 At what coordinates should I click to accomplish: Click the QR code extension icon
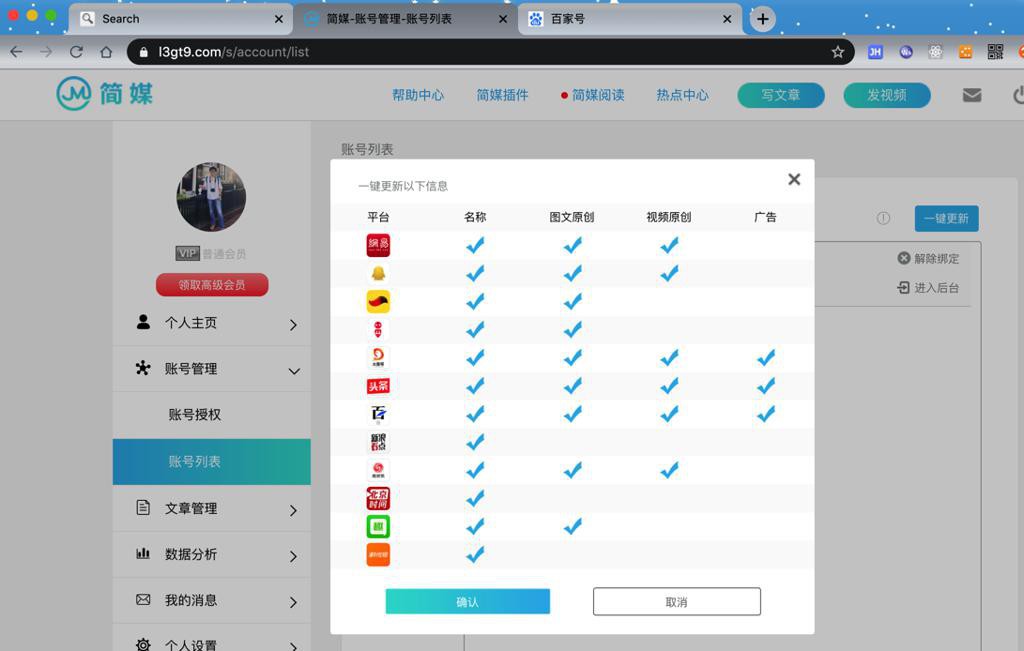click(x=995, y=52)
